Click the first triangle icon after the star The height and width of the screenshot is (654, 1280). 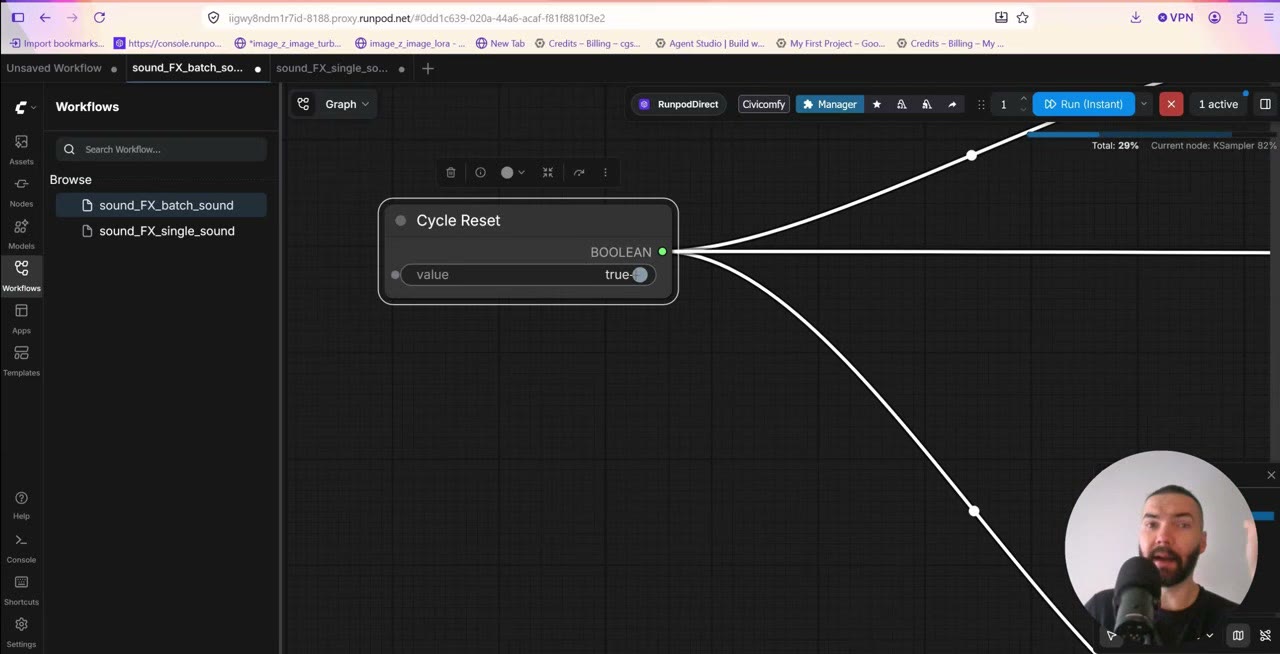point(902,104)
